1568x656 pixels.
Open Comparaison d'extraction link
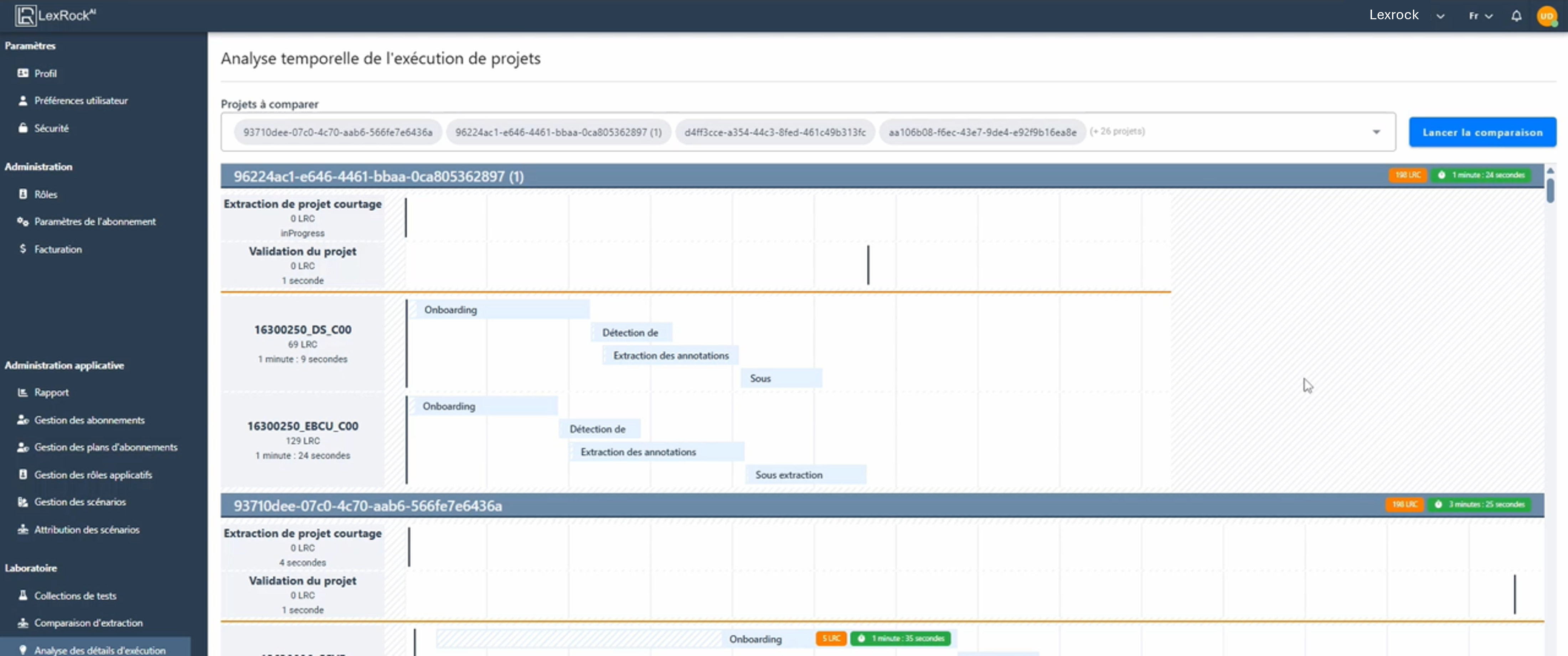(x=88, y=623)
